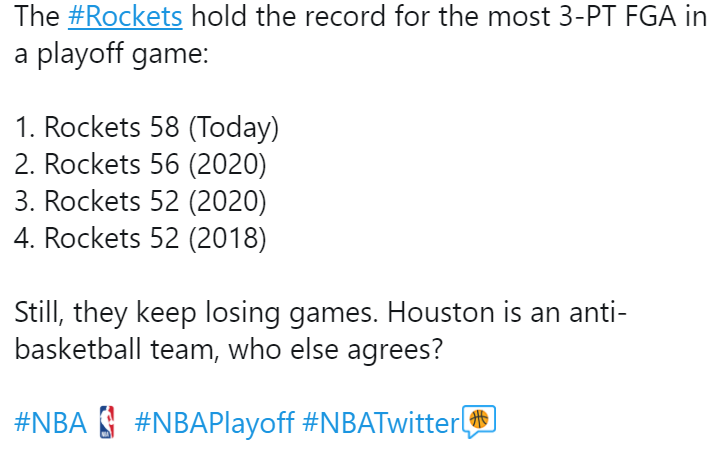Click the '(Today)' text in the list

tap(234, 128)
